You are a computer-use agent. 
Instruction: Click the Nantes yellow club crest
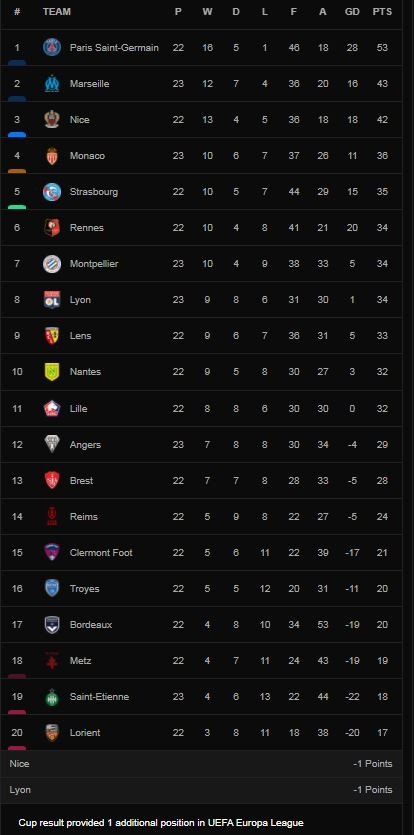pos(52,372)
